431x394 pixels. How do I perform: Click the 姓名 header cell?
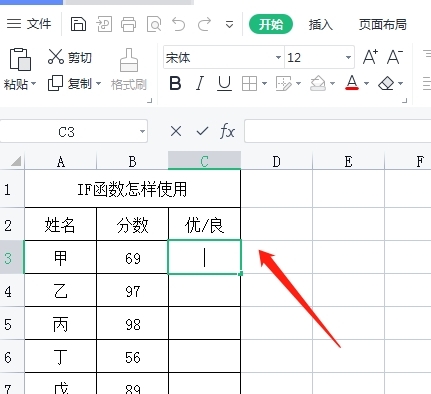(60, 224)
